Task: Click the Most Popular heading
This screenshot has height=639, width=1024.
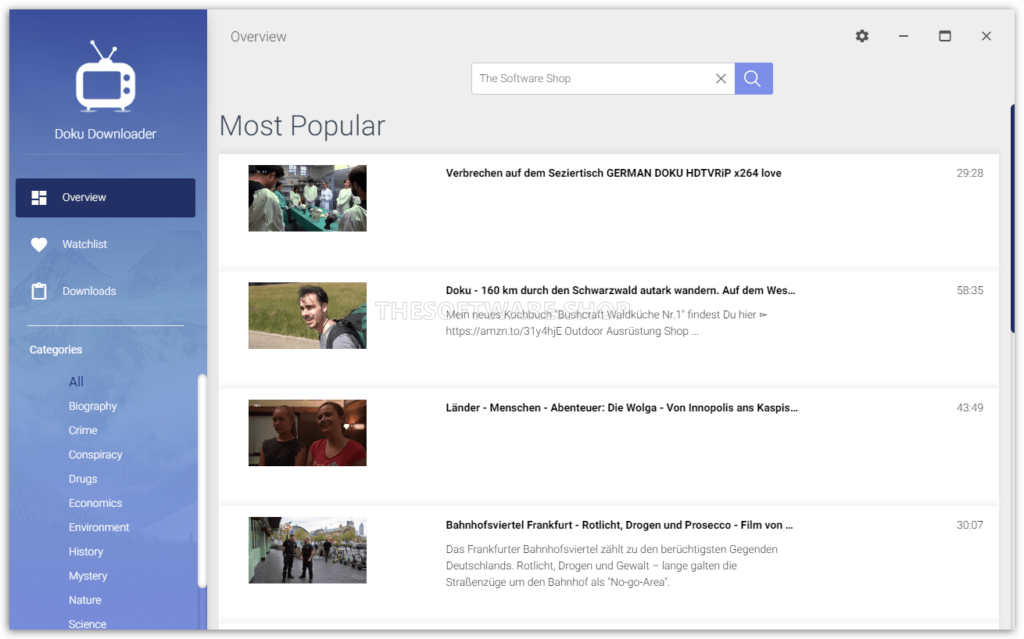Action: 302,126
